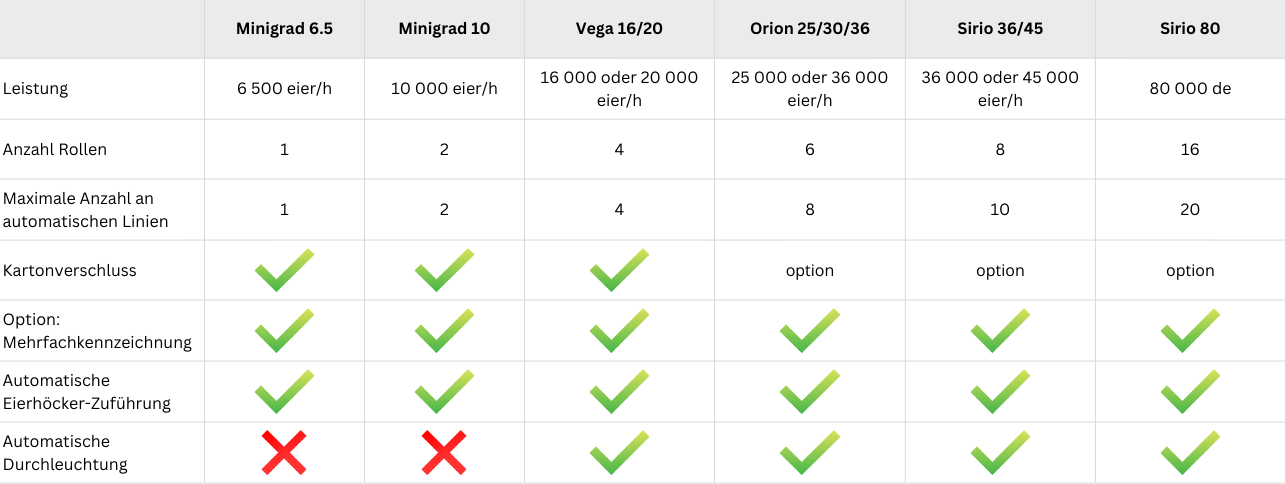Click the Sirio 80 column header
Screen dimensions: 1286x484
(1190, 29)
